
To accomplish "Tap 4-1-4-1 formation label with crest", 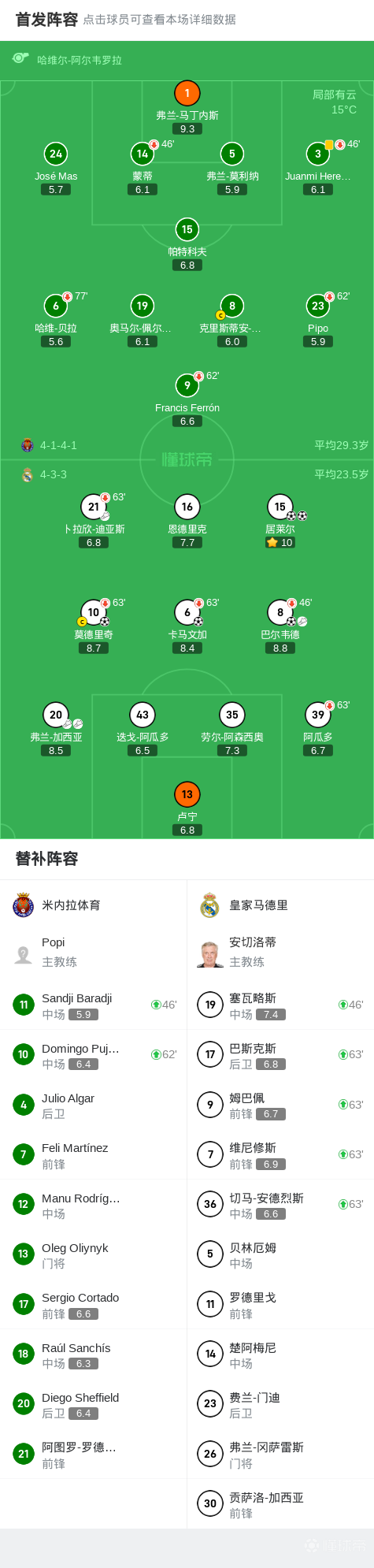I will click(x=49, y=445).
